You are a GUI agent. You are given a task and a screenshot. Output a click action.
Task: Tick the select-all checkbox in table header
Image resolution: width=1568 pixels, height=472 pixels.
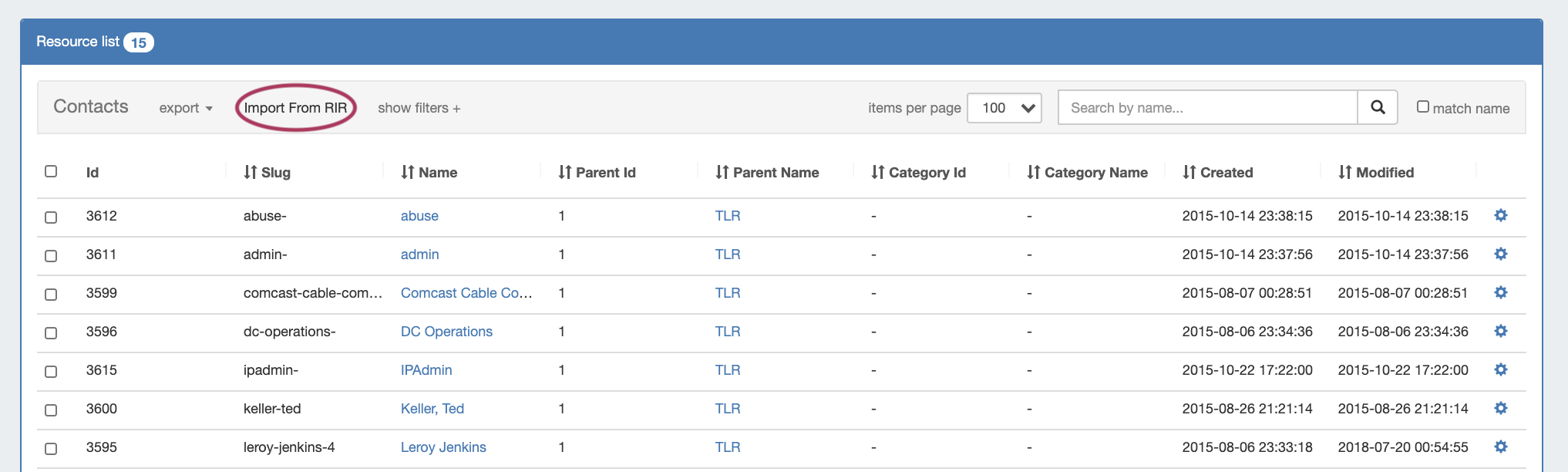(51, 171)
